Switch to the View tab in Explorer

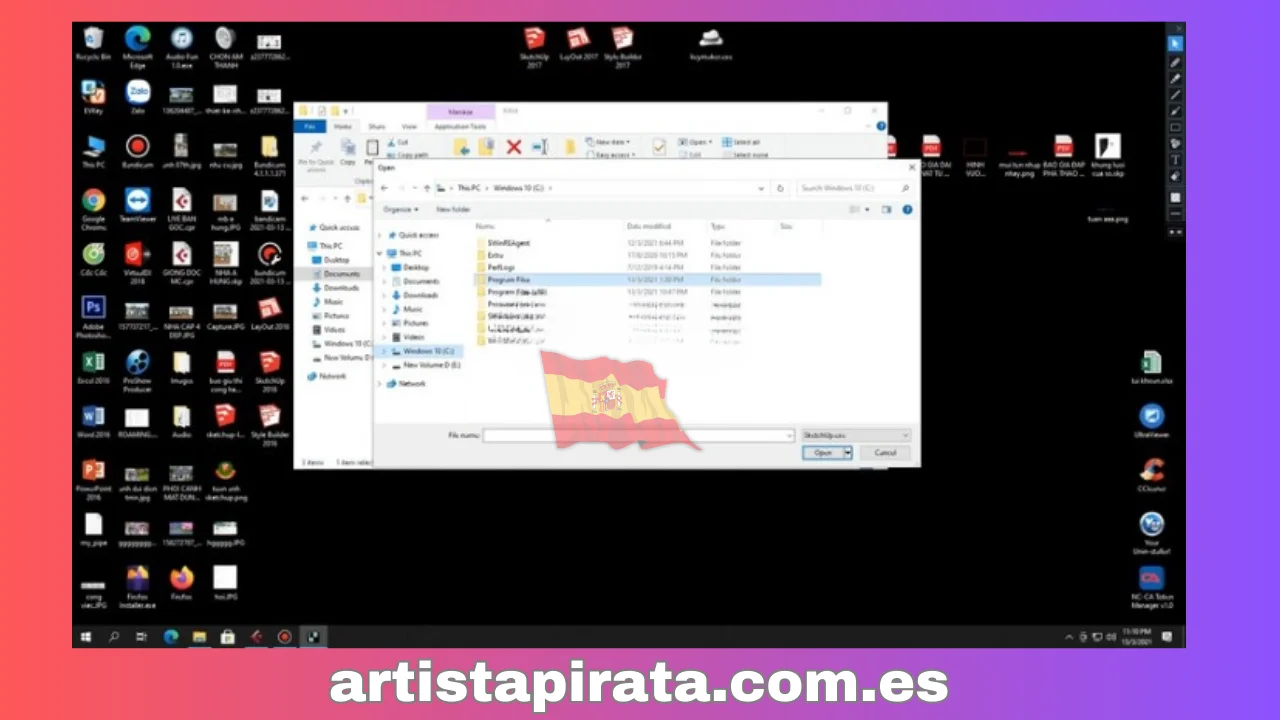[409, 127]
